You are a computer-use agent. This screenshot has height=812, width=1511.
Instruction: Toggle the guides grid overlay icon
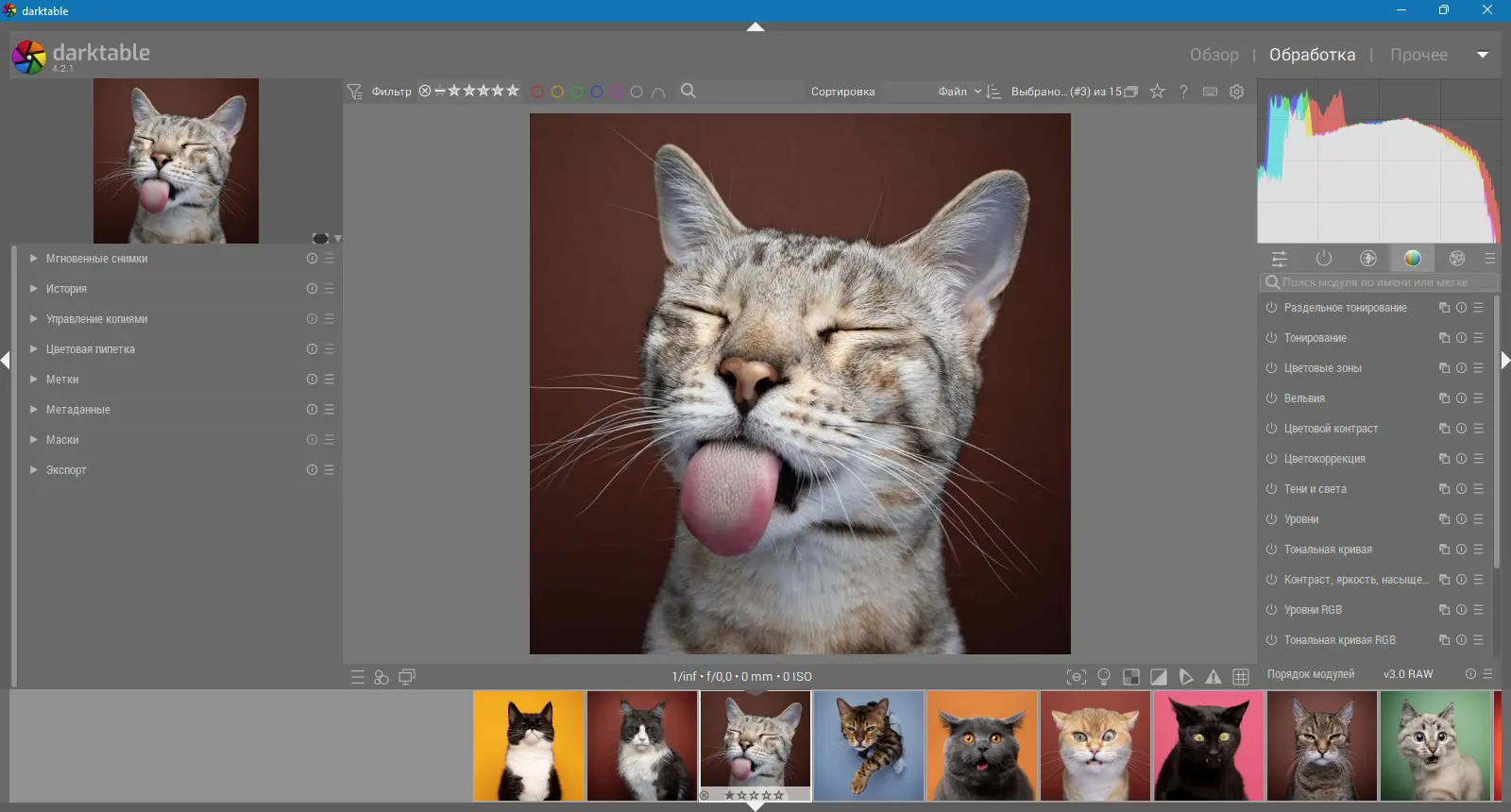(x=1241, y=677)
